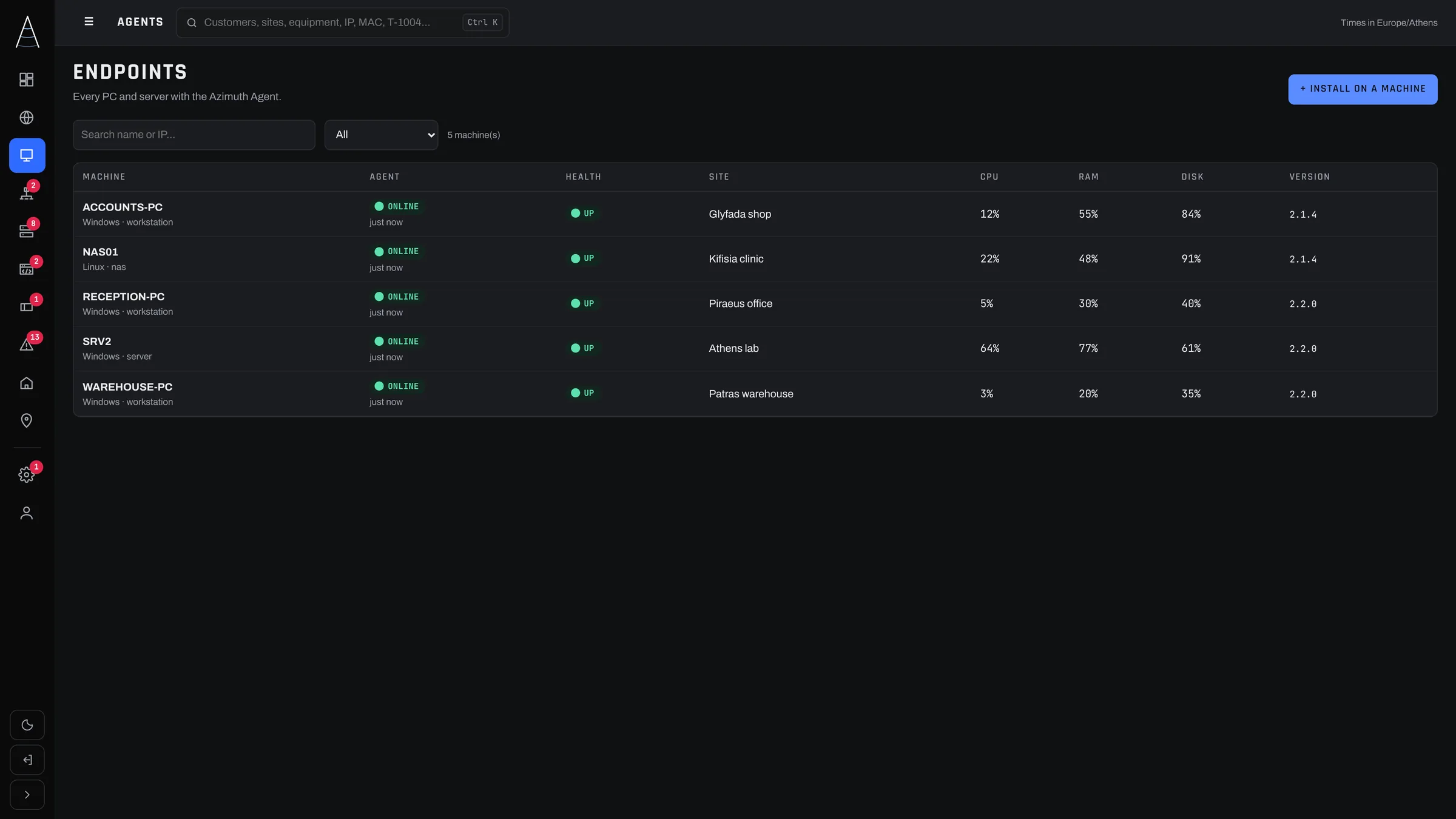The width and height of the screenshot is (1456, 819).
Task: Open the ACCOUNTS-PC machine row
Action: 755,214
